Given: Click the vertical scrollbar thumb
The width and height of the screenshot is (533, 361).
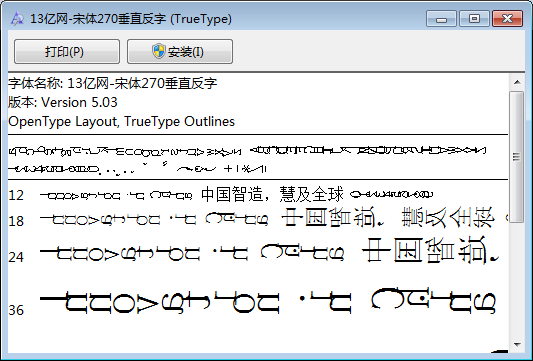Looking at the screenshot, I should tap(517, 157).
